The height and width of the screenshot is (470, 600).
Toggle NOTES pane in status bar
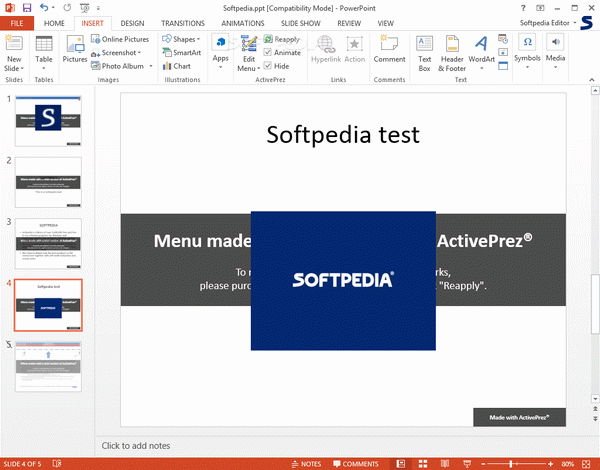tap(306, 464)
